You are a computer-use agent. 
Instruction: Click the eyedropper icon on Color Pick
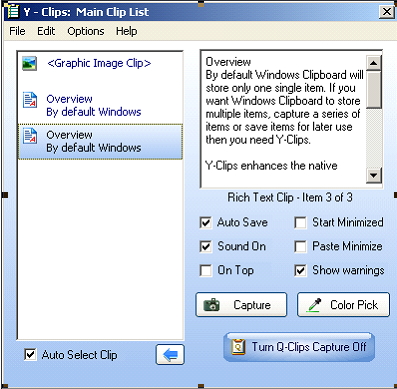click(x=314, y=305)
